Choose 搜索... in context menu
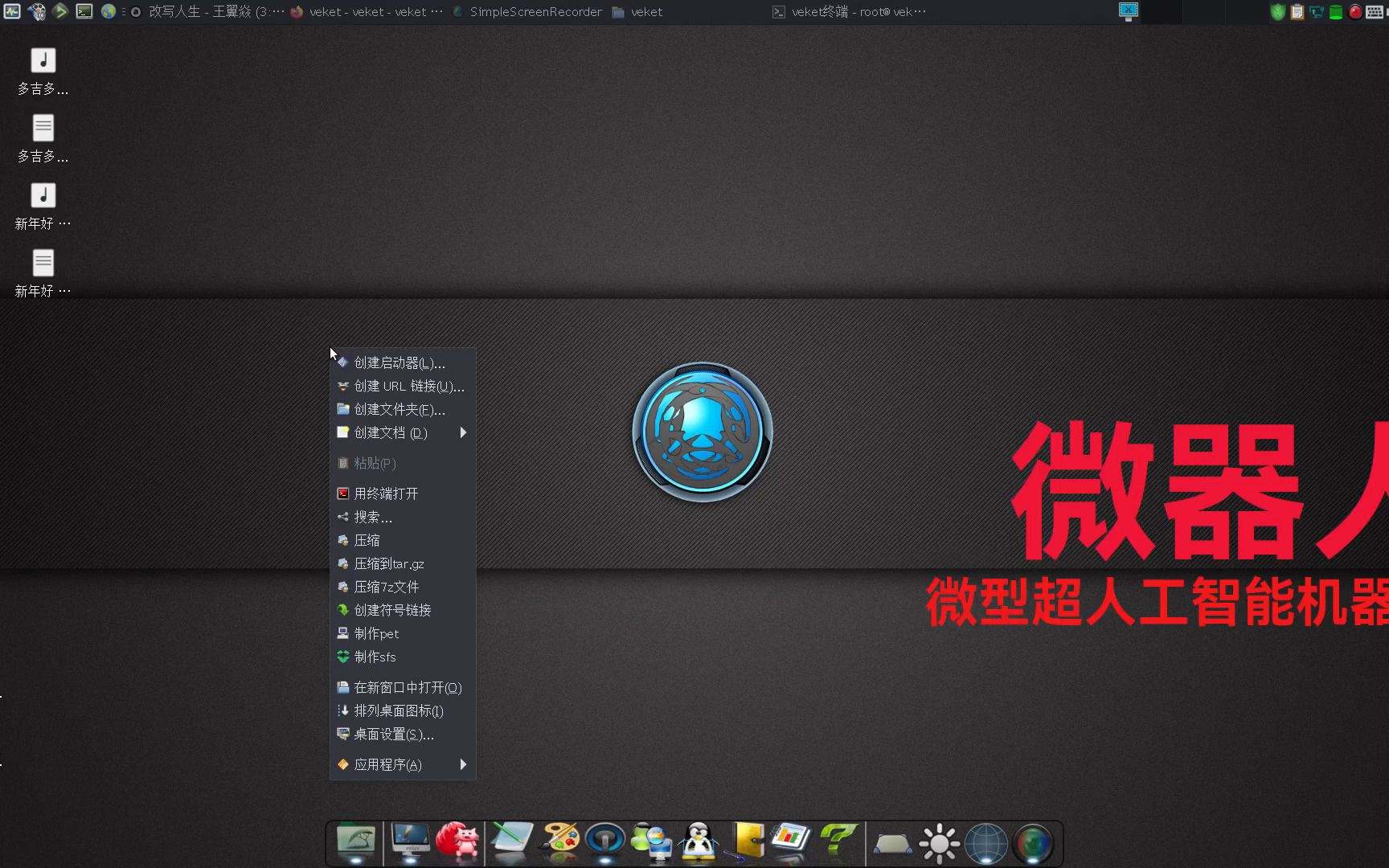Screen dimensions: 1389x868 403,517
